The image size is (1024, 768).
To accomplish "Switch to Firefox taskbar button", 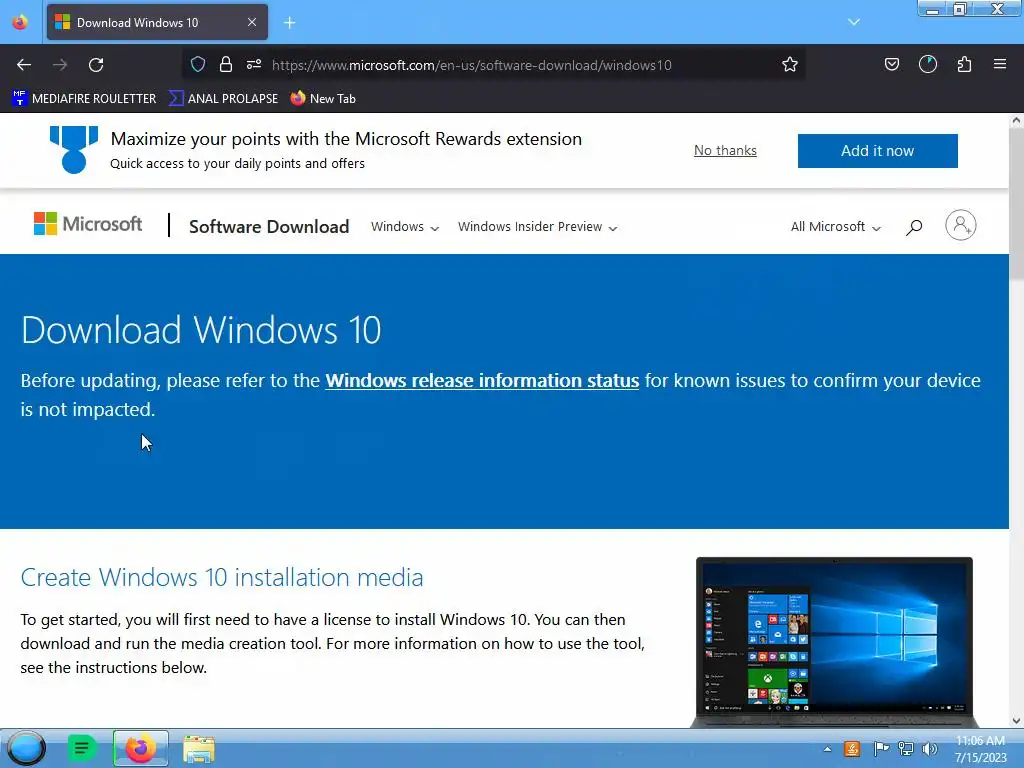I will click(140, 748).
